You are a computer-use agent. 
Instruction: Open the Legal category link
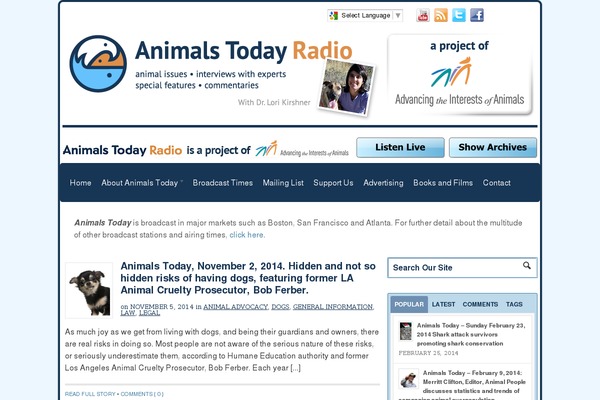(x=149, y=313)
